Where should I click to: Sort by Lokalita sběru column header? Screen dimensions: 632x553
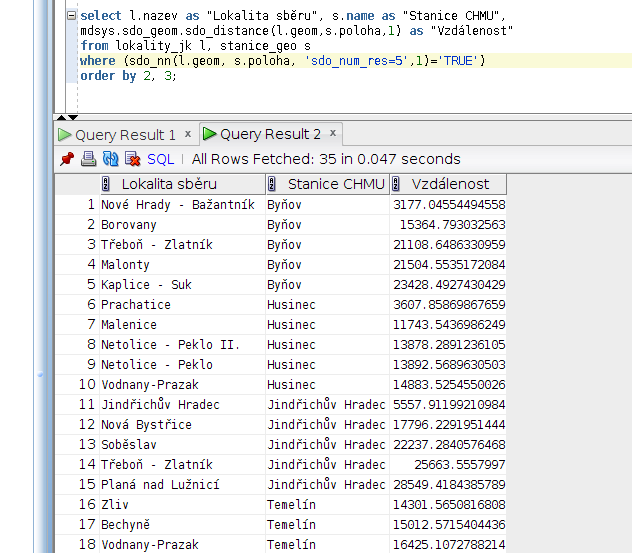point(183,184)
